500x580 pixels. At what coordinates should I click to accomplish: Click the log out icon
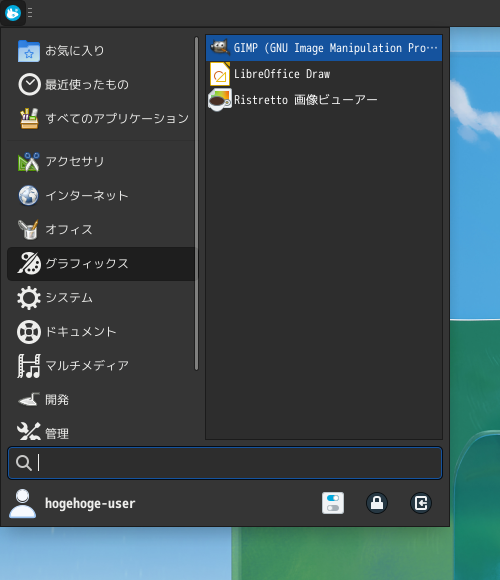421,503
